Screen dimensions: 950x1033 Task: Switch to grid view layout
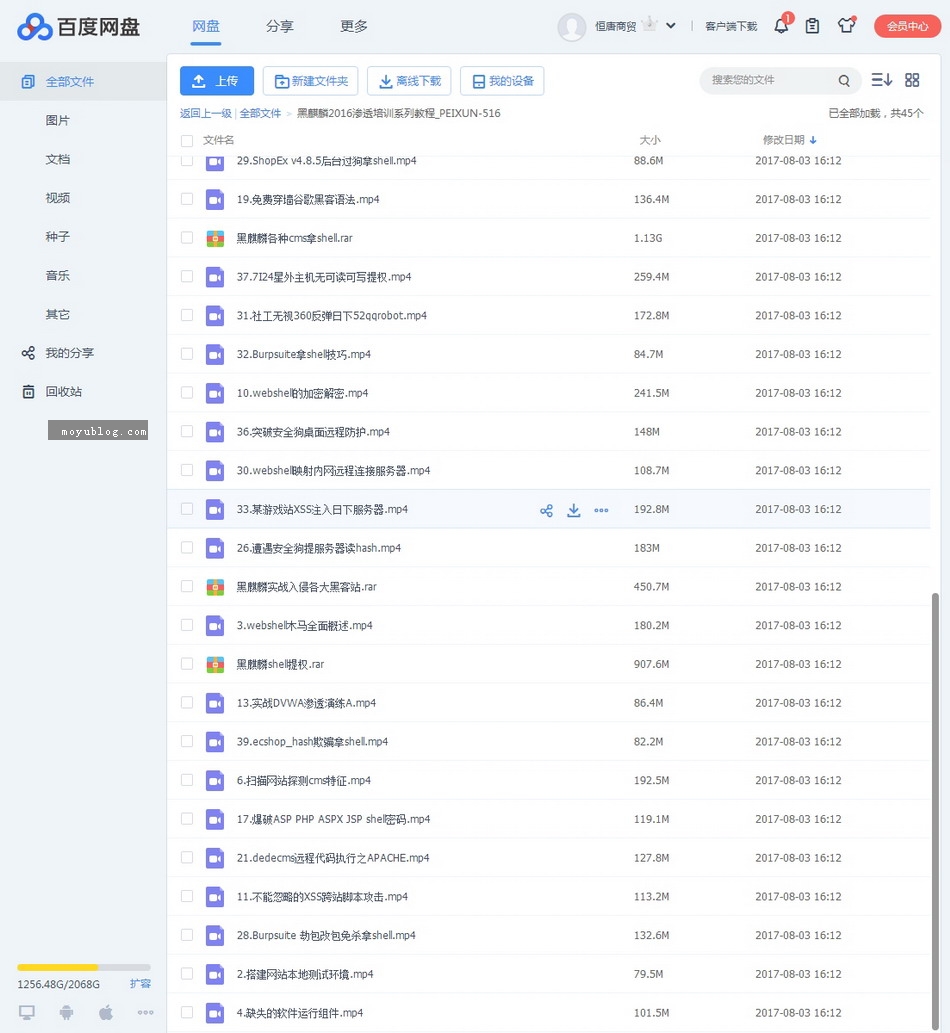click(x=912, y=80)
